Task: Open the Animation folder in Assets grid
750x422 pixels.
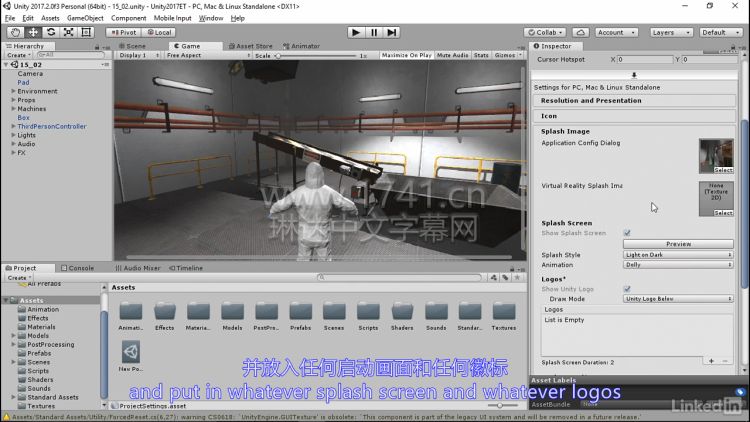Action: [131, 312]
